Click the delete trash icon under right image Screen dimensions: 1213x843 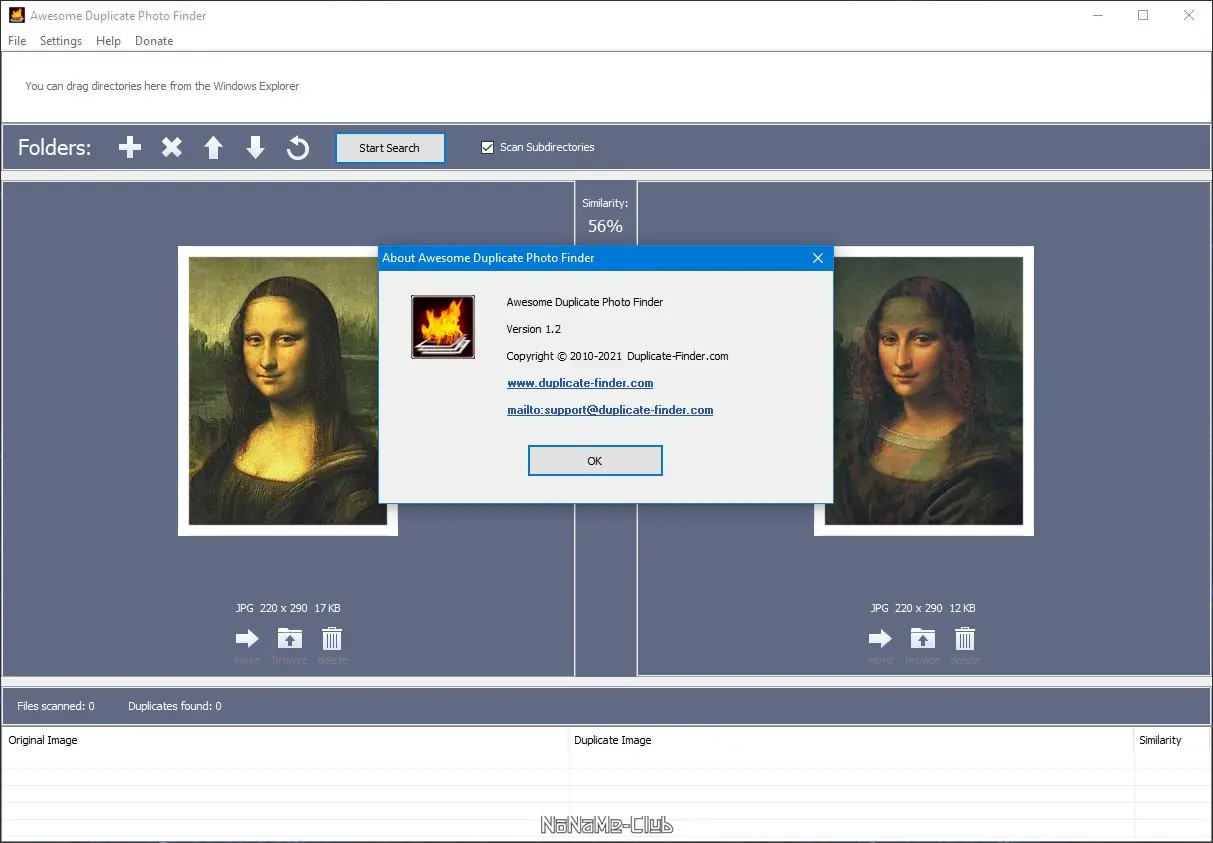pos(965,639)
